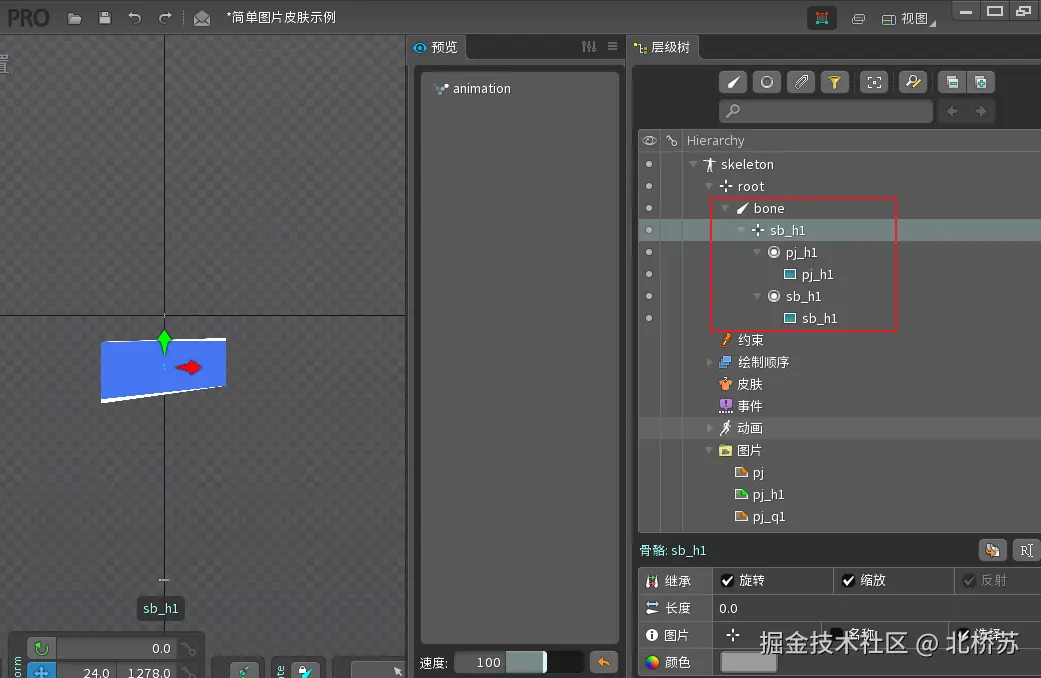Collapse the root node arrow

click(709, 186)
